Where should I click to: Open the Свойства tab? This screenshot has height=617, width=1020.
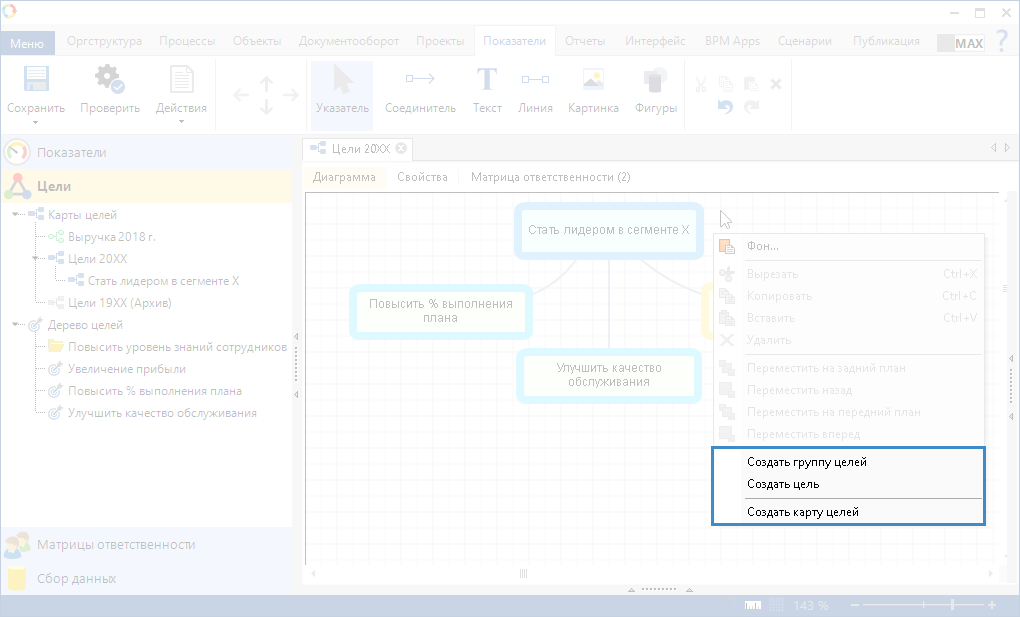[422, 177]
